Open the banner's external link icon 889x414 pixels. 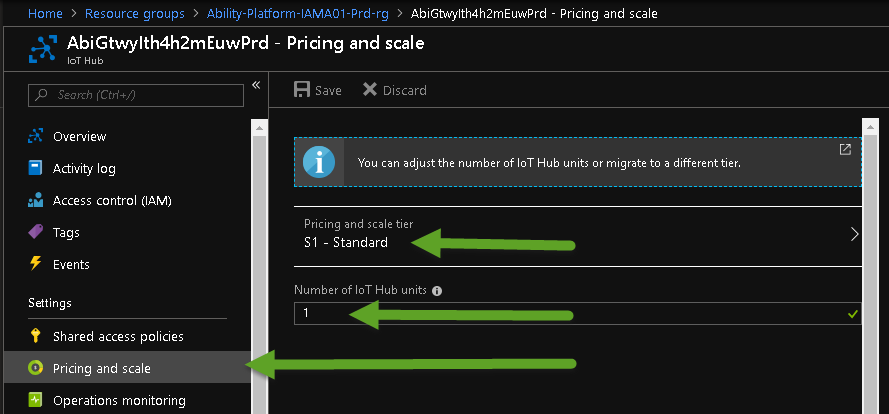pyautogui.click(x=845, y=149)
